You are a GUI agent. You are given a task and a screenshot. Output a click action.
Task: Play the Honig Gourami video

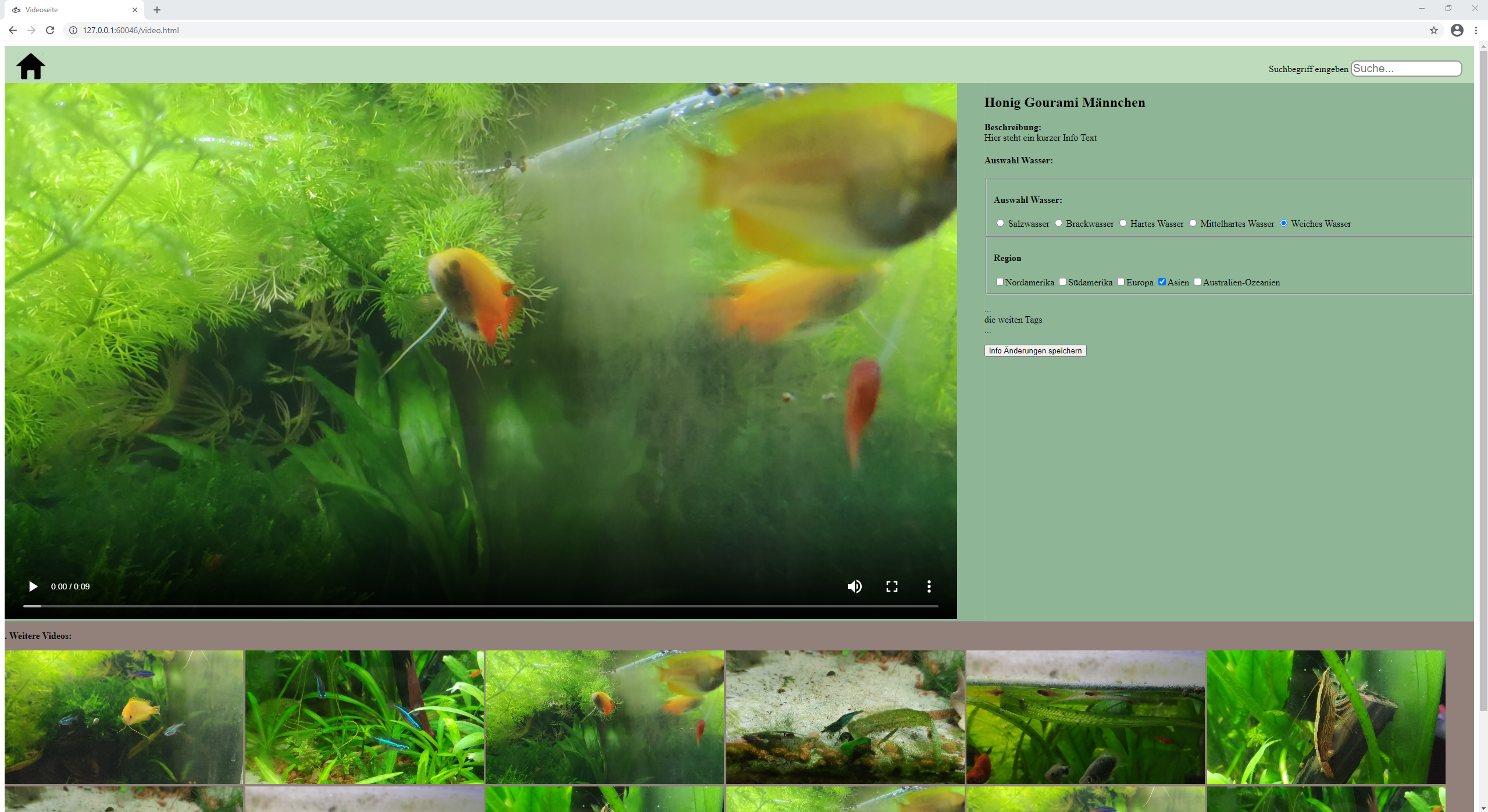[33, 586]
